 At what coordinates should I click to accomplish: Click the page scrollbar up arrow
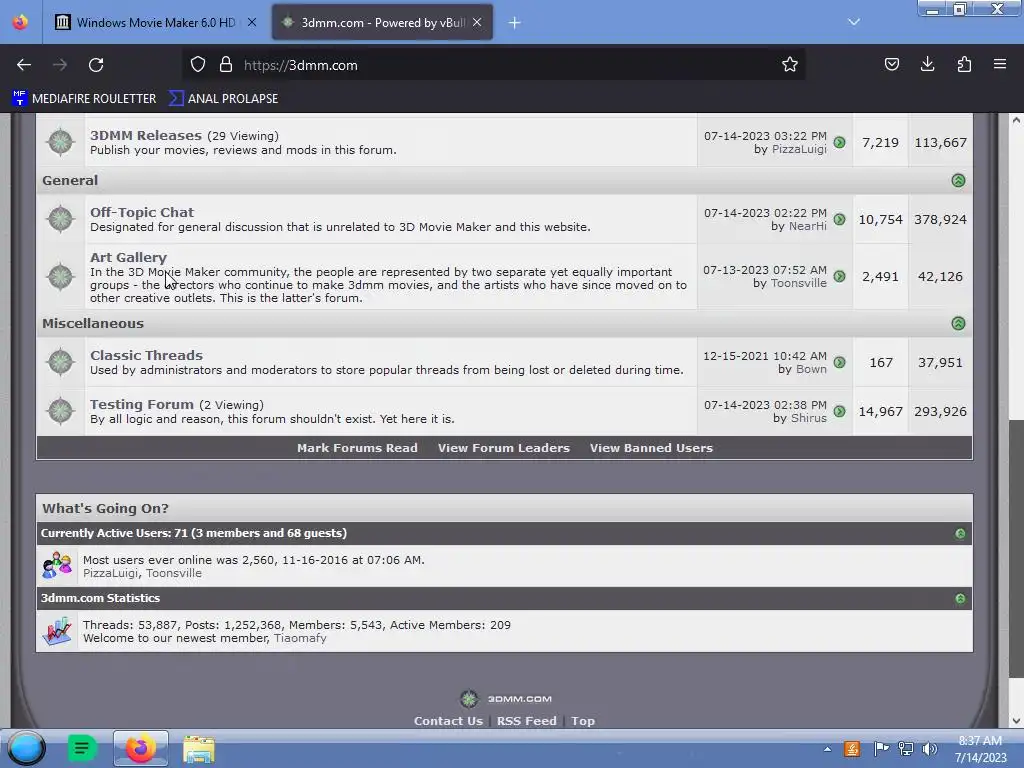1016,120
